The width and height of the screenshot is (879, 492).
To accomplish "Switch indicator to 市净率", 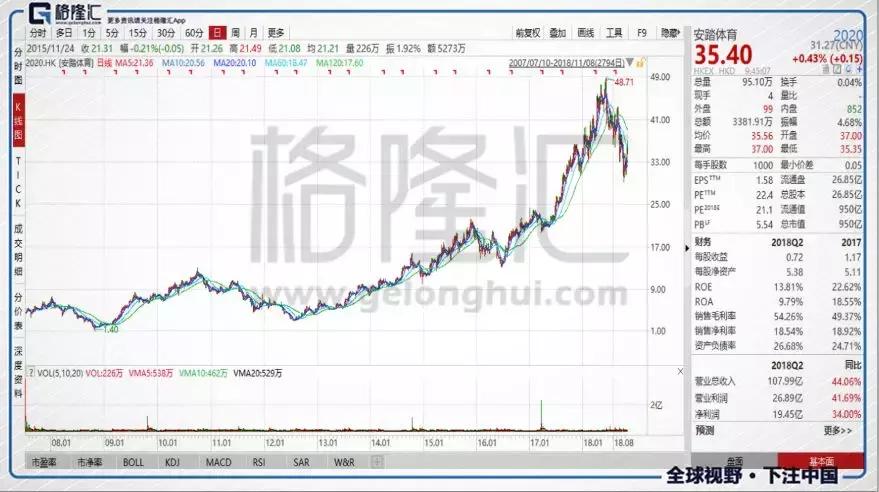I will [90, 462].
